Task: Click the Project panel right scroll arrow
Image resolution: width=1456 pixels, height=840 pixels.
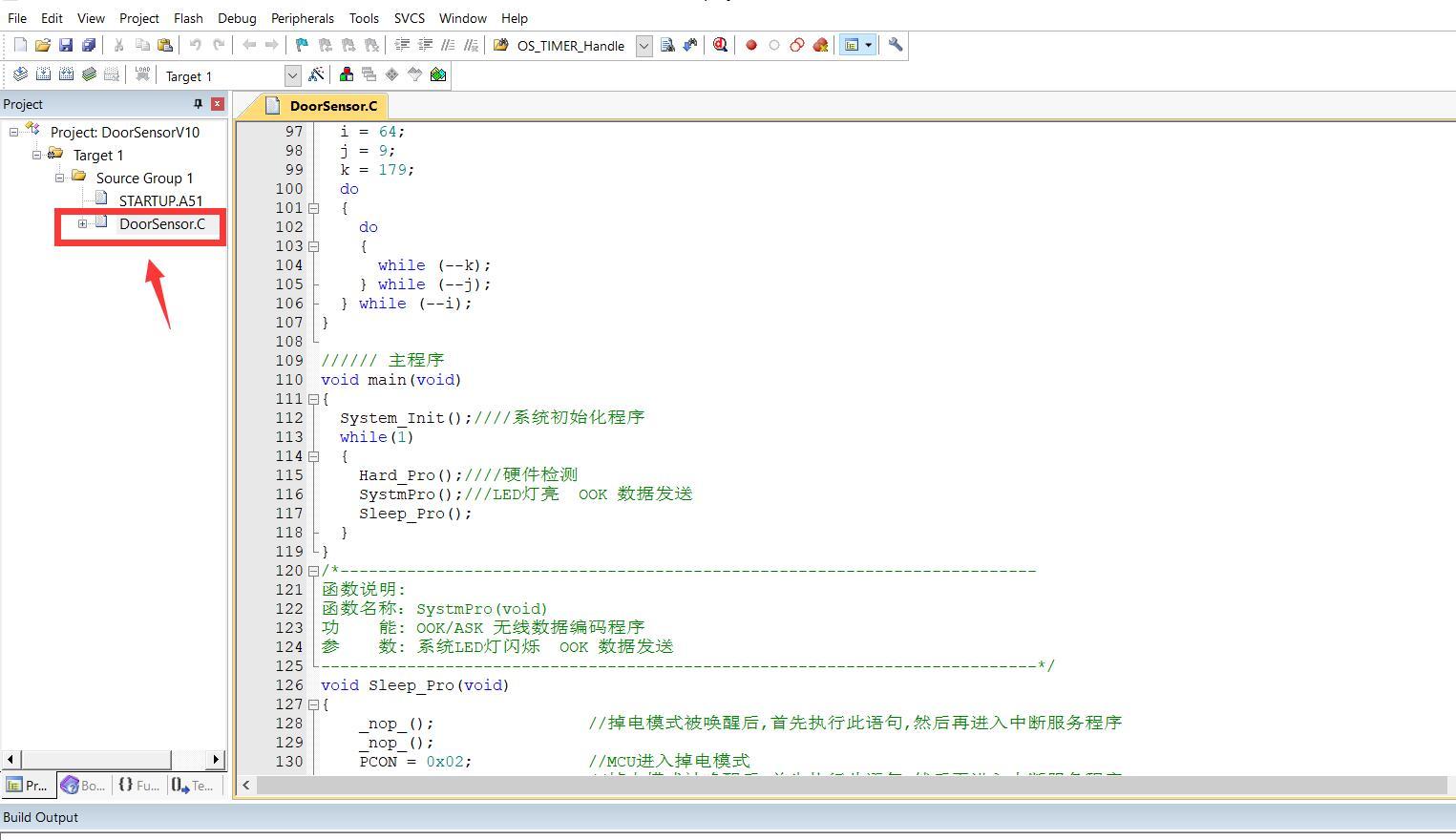Action: tap(216, 760)
